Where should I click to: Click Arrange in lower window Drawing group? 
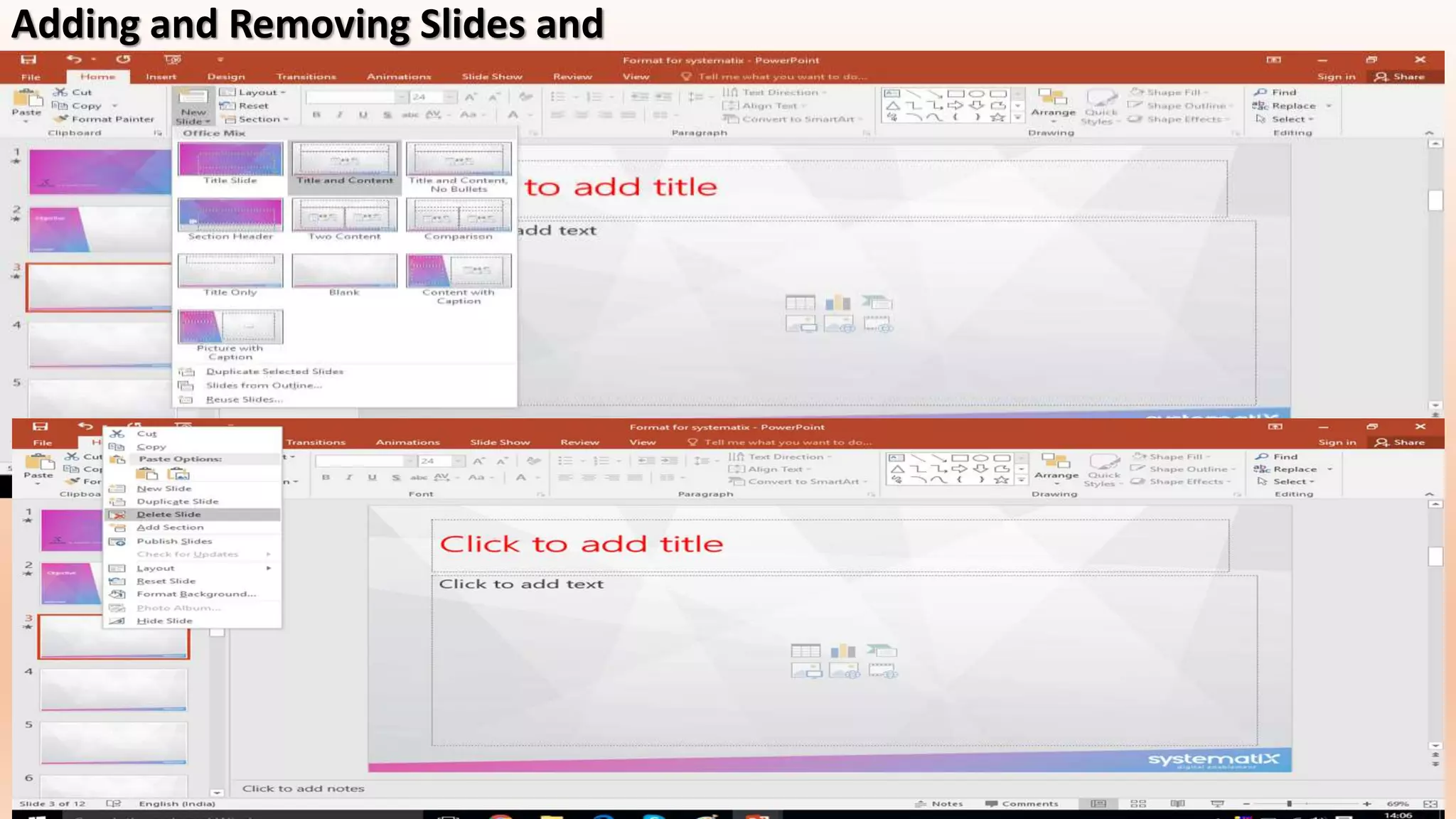tap(1056, 468)
